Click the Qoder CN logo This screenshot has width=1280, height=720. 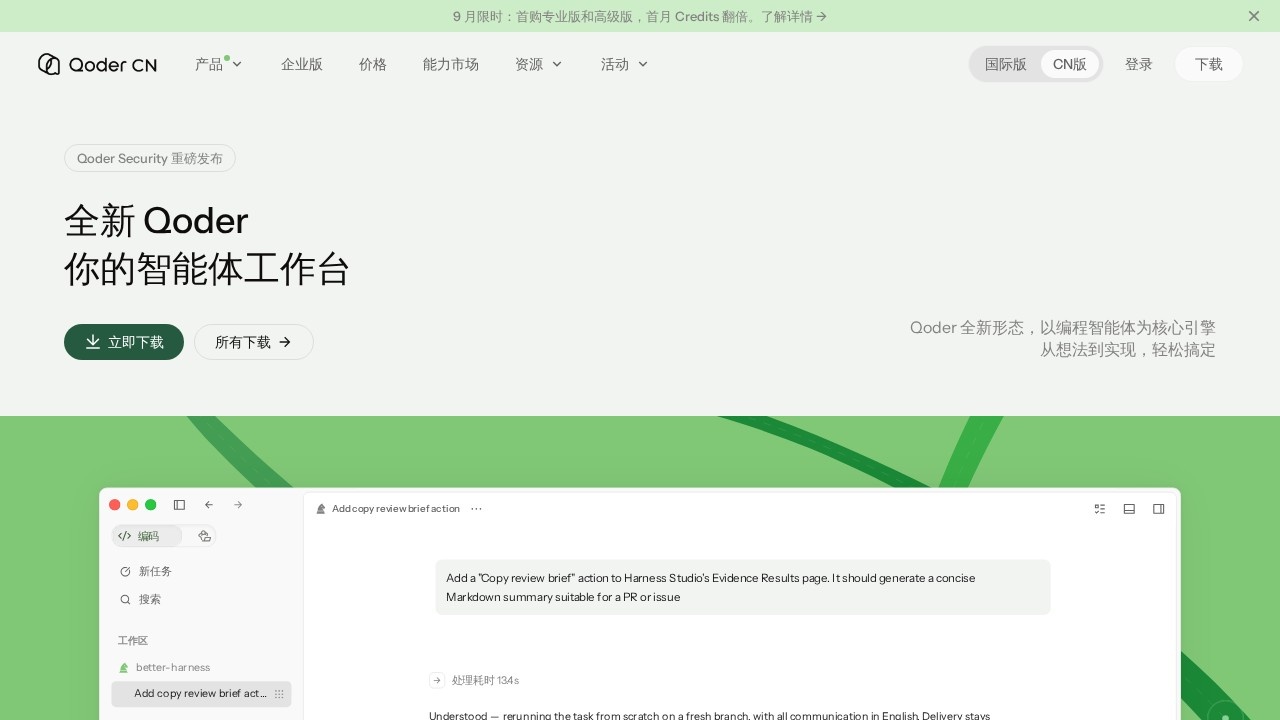[97, 64]
